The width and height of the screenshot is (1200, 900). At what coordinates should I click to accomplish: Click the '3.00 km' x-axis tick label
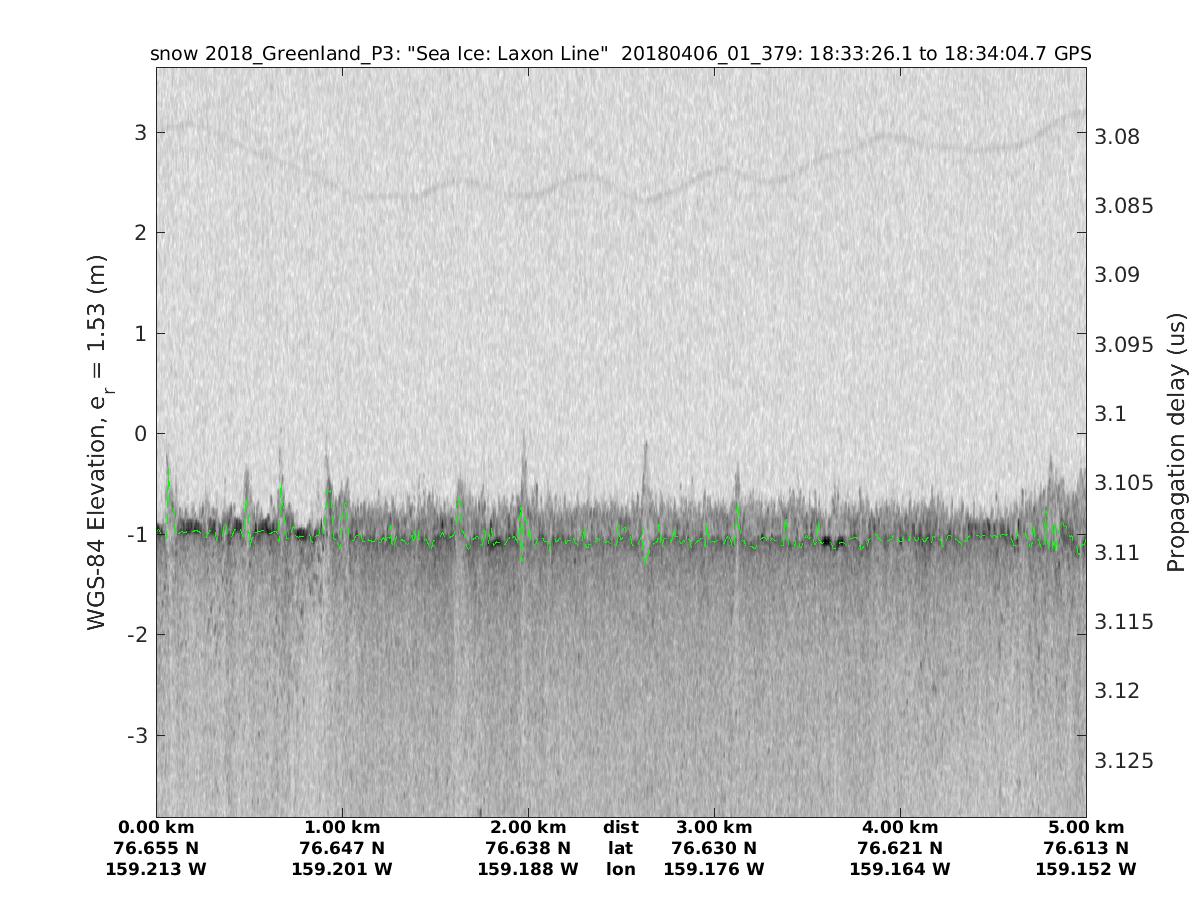coord(714,827)
